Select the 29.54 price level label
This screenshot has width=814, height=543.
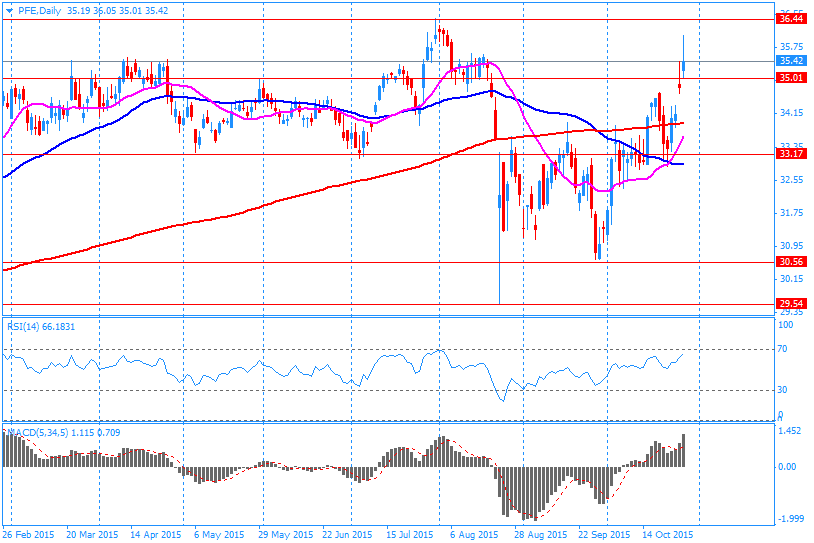pos(791,304)
